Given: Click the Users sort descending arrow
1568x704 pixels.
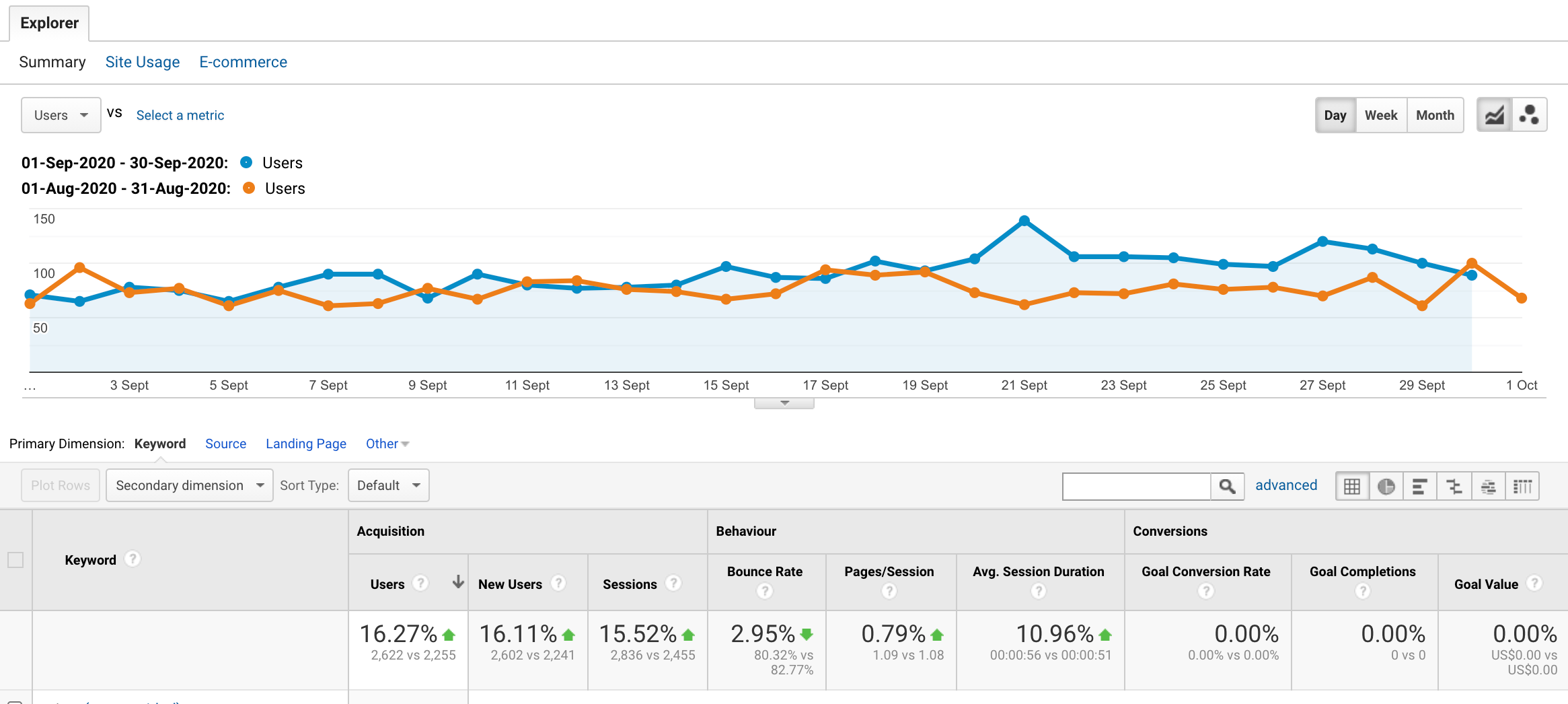Looking at the screenshot, I should 458,582.
